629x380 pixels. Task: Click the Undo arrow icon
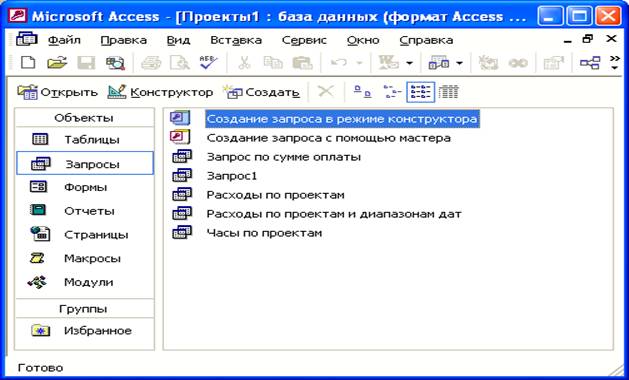[339, 63]
